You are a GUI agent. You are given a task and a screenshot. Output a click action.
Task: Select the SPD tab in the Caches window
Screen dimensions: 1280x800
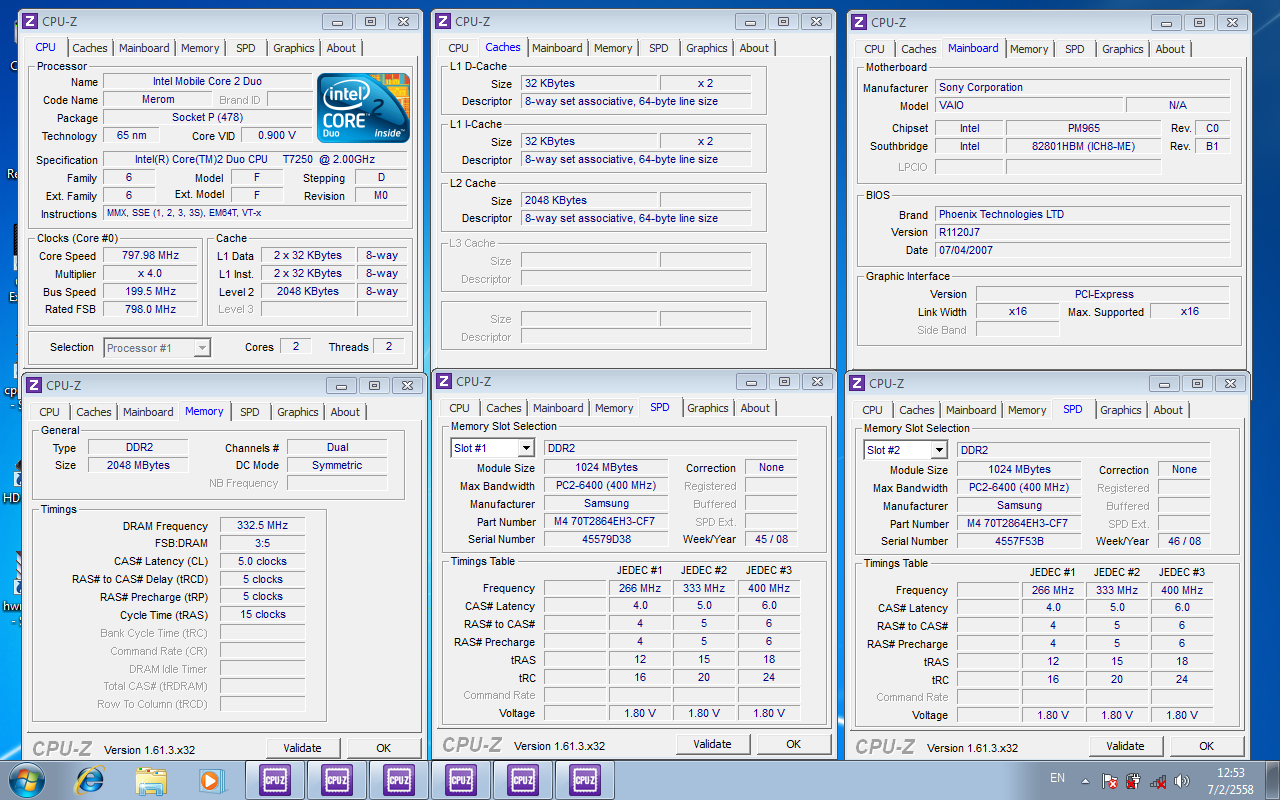(x=659, y=48)
